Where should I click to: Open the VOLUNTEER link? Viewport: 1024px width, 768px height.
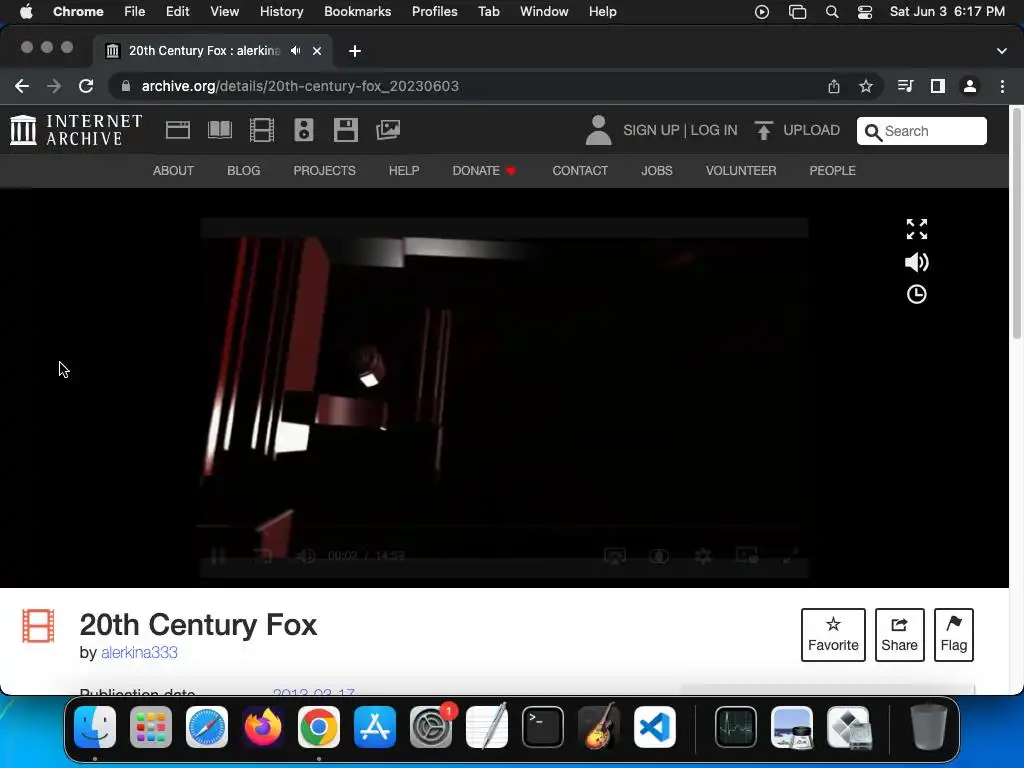click(x=741, y=170)
